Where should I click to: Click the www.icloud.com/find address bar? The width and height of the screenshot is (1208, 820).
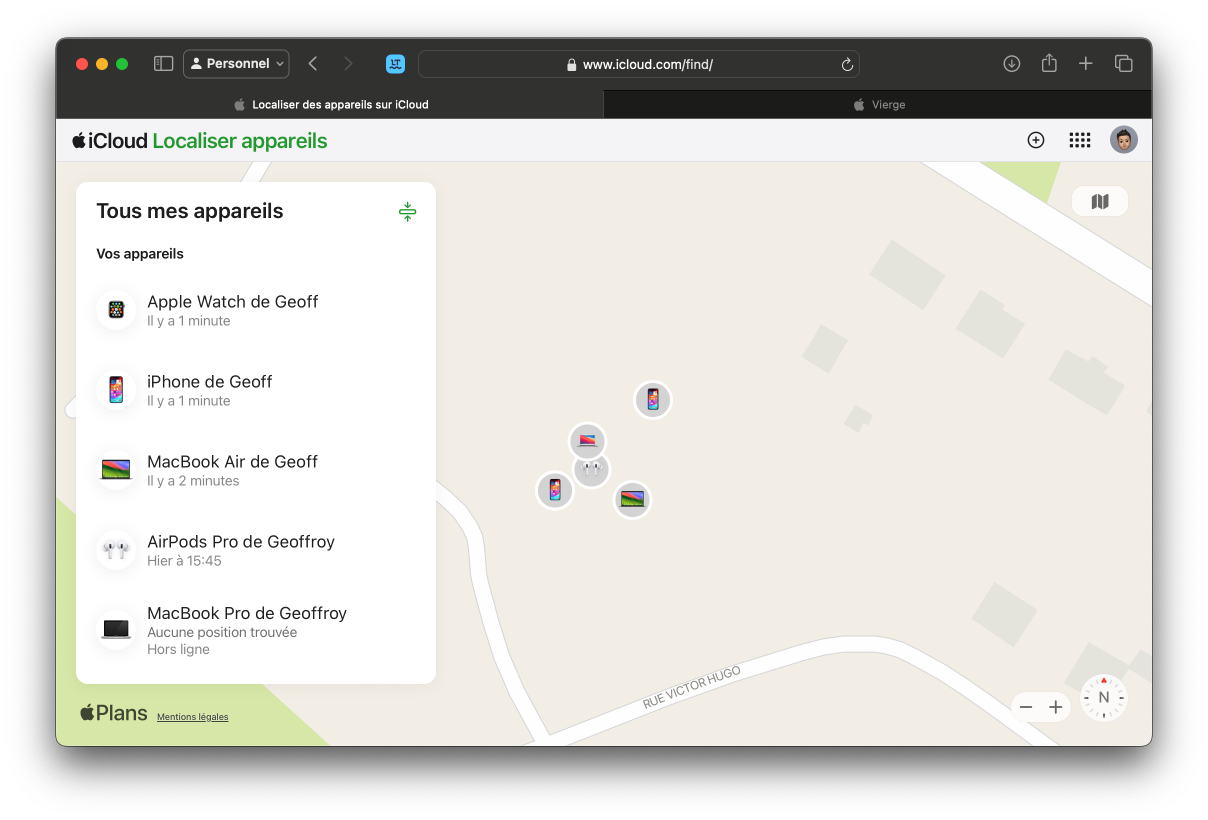click(639, 64)
